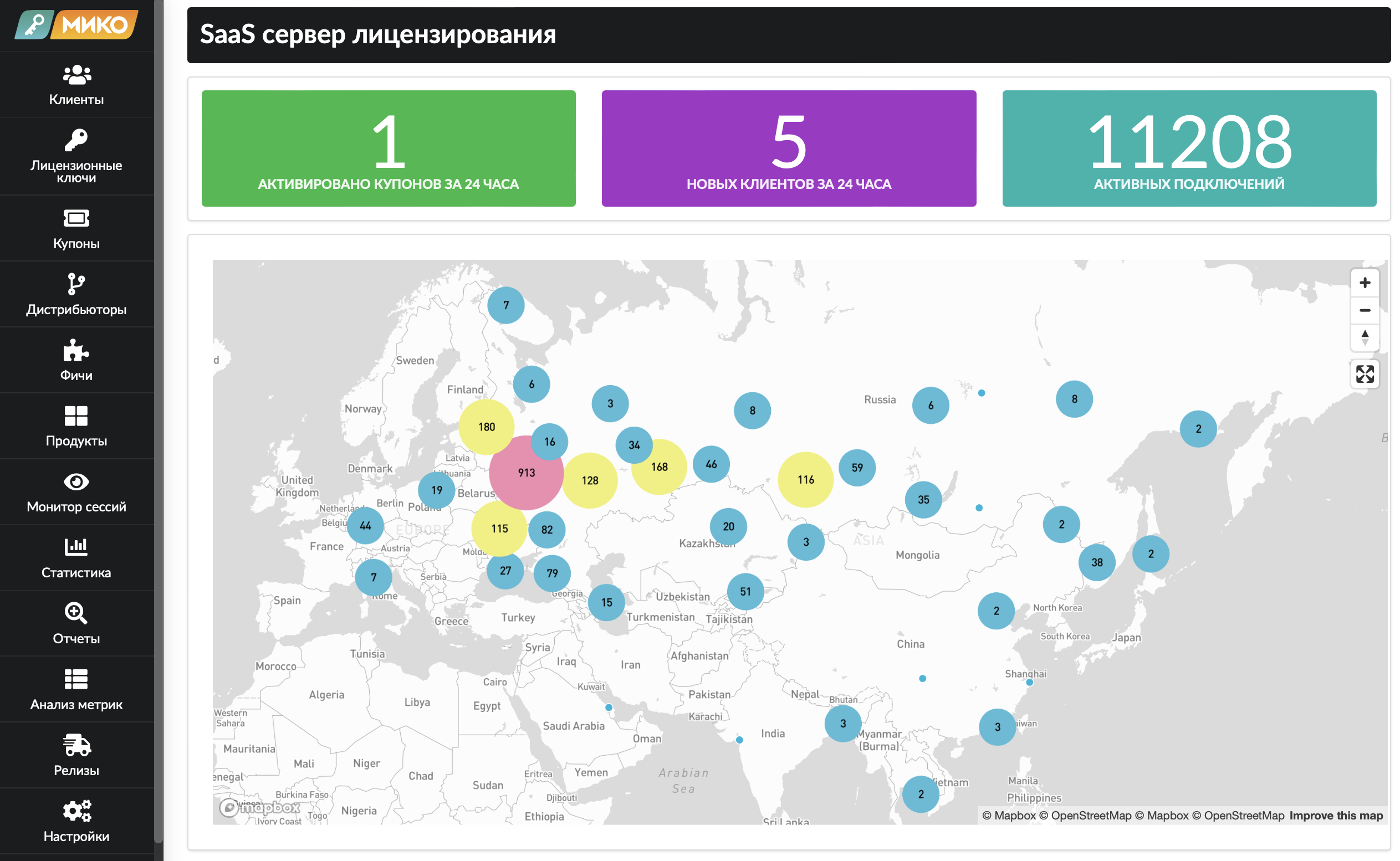Open the Дистрибьюторы branch icon
The height and width of the screenshot is (861, 1400).
76,284
